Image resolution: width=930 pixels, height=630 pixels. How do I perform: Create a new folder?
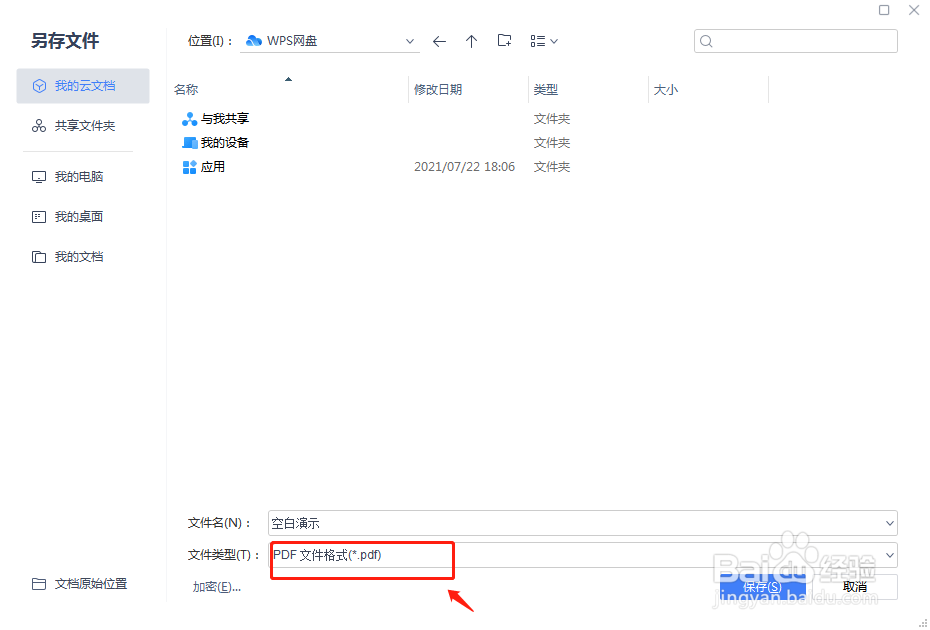tap(504, 41)
